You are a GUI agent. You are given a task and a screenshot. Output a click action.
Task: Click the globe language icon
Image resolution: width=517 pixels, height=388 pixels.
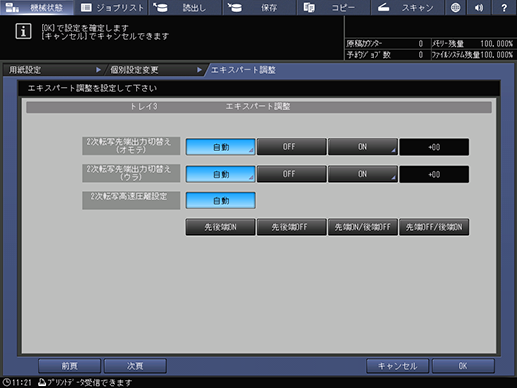(x=455, y=7)
